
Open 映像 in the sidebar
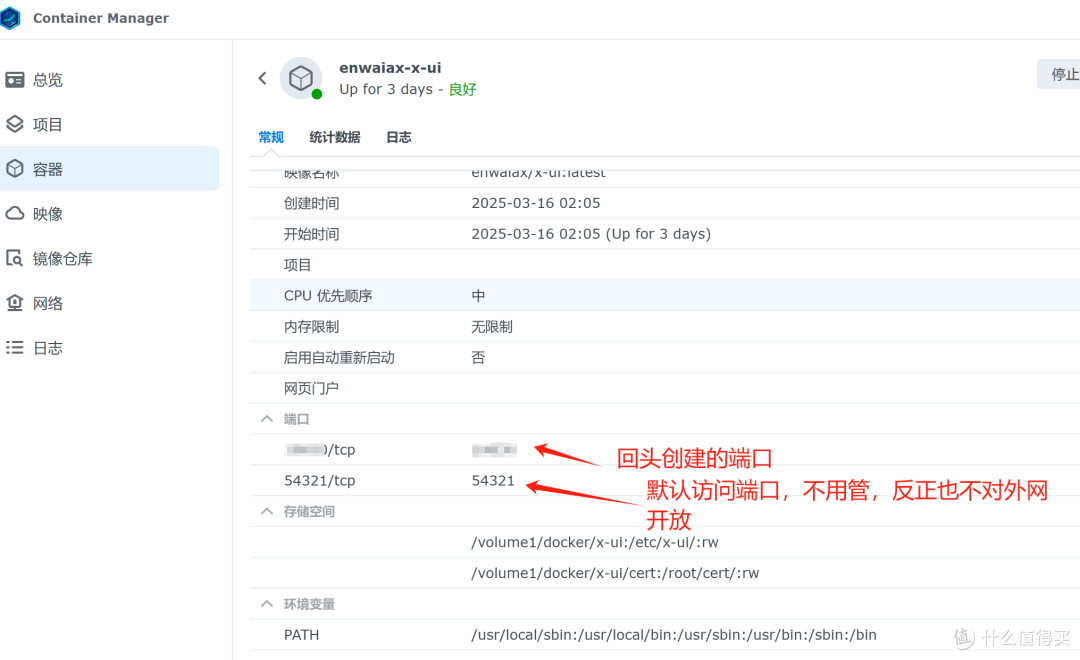48,214
